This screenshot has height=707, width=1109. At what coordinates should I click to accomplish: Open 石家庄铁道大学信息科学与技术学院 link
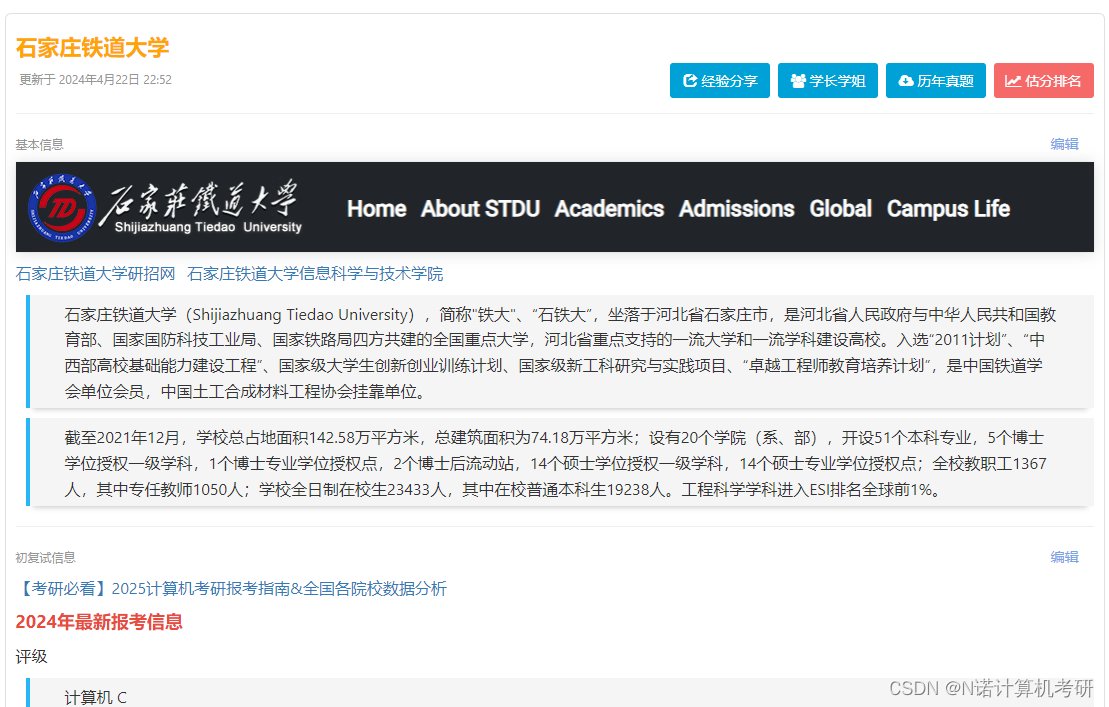coord(315,274)
